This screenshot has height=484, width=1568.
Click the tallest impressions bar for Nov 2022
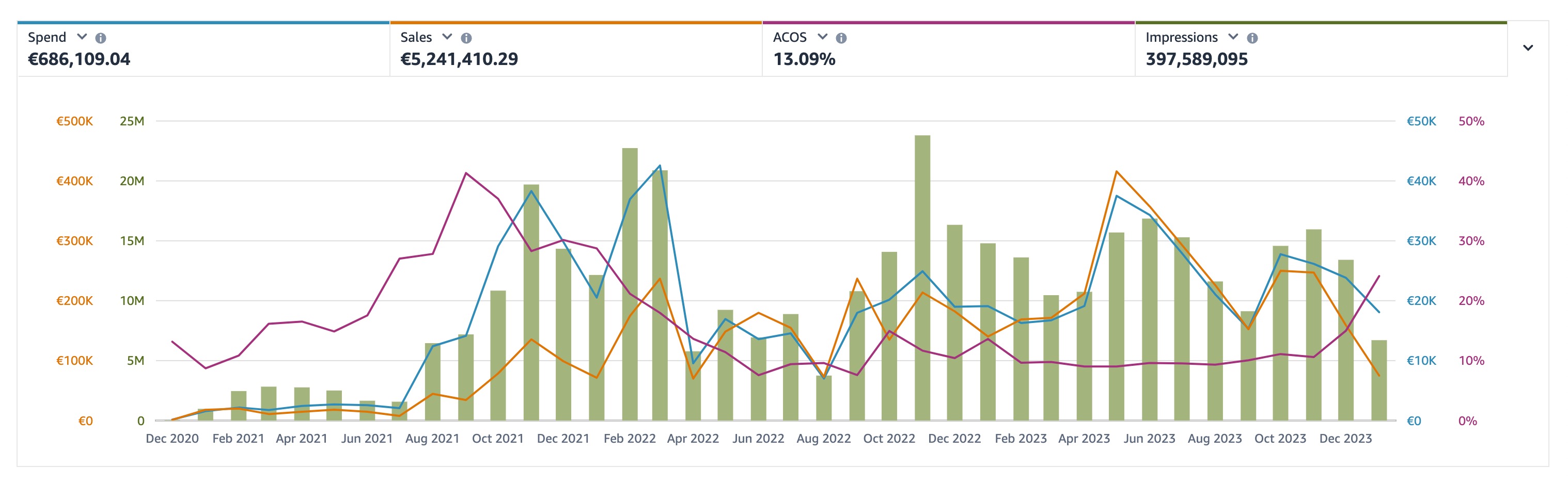[922, 278]
